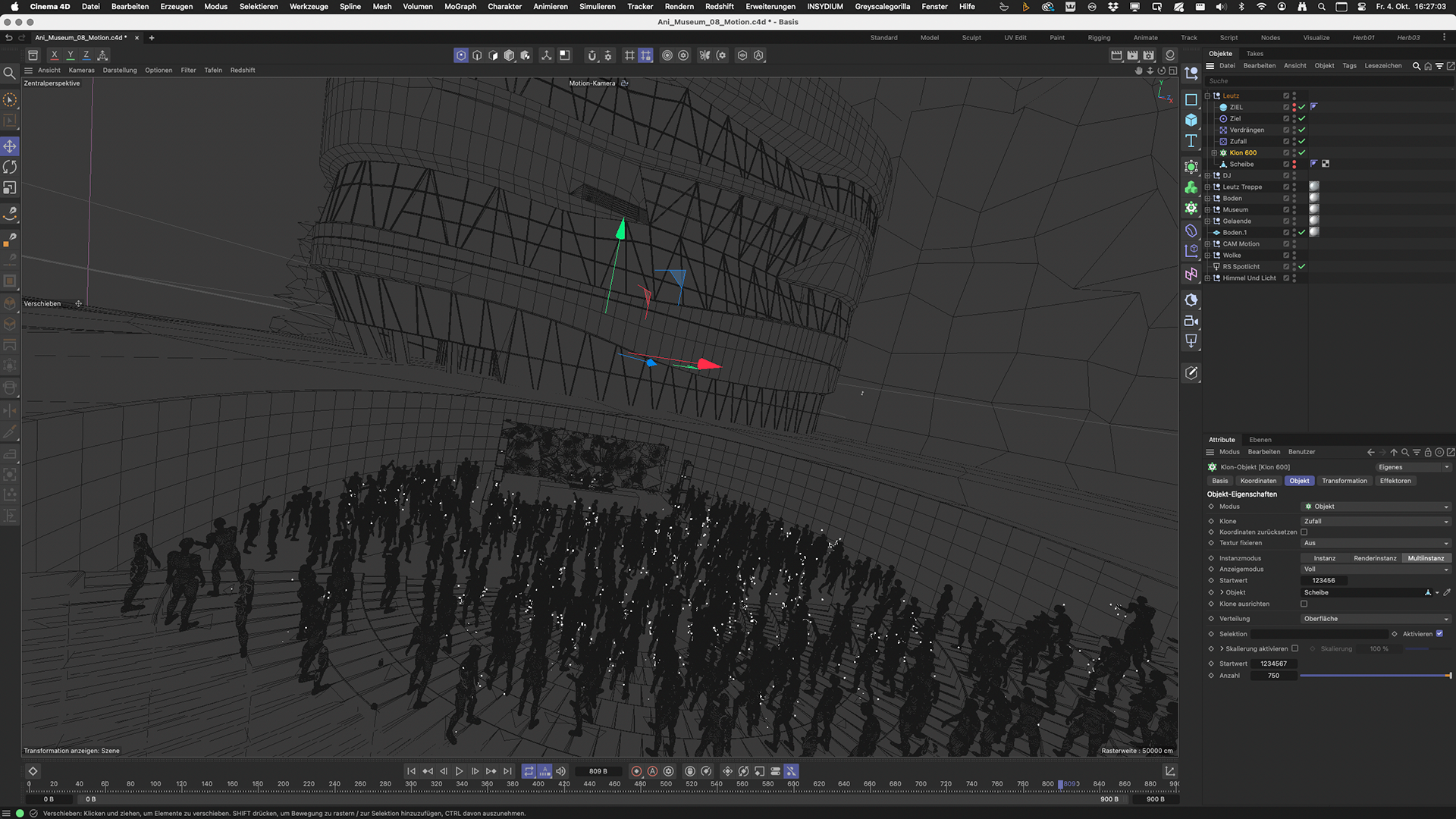Viewport: 1456px width, 819px height.
Task: Click the record active objects button
Action: (636, 771)
